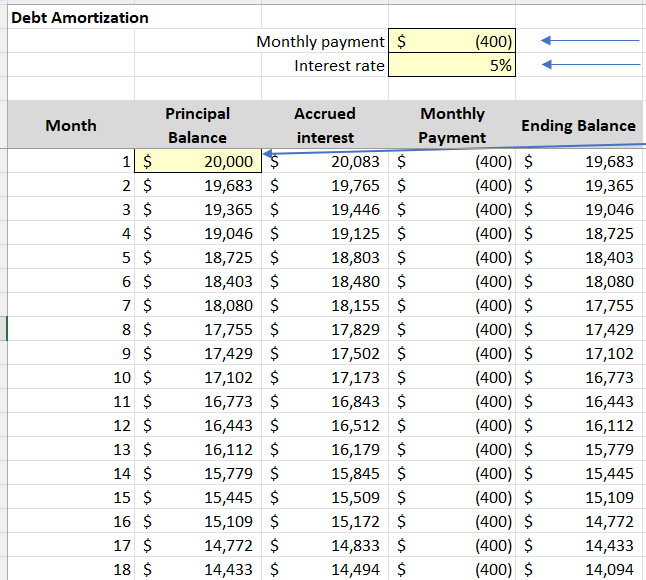646x580 pixels.
Task: Select the Monthly Payment cell (400) in month 14
Action: (x=452, y=473)
